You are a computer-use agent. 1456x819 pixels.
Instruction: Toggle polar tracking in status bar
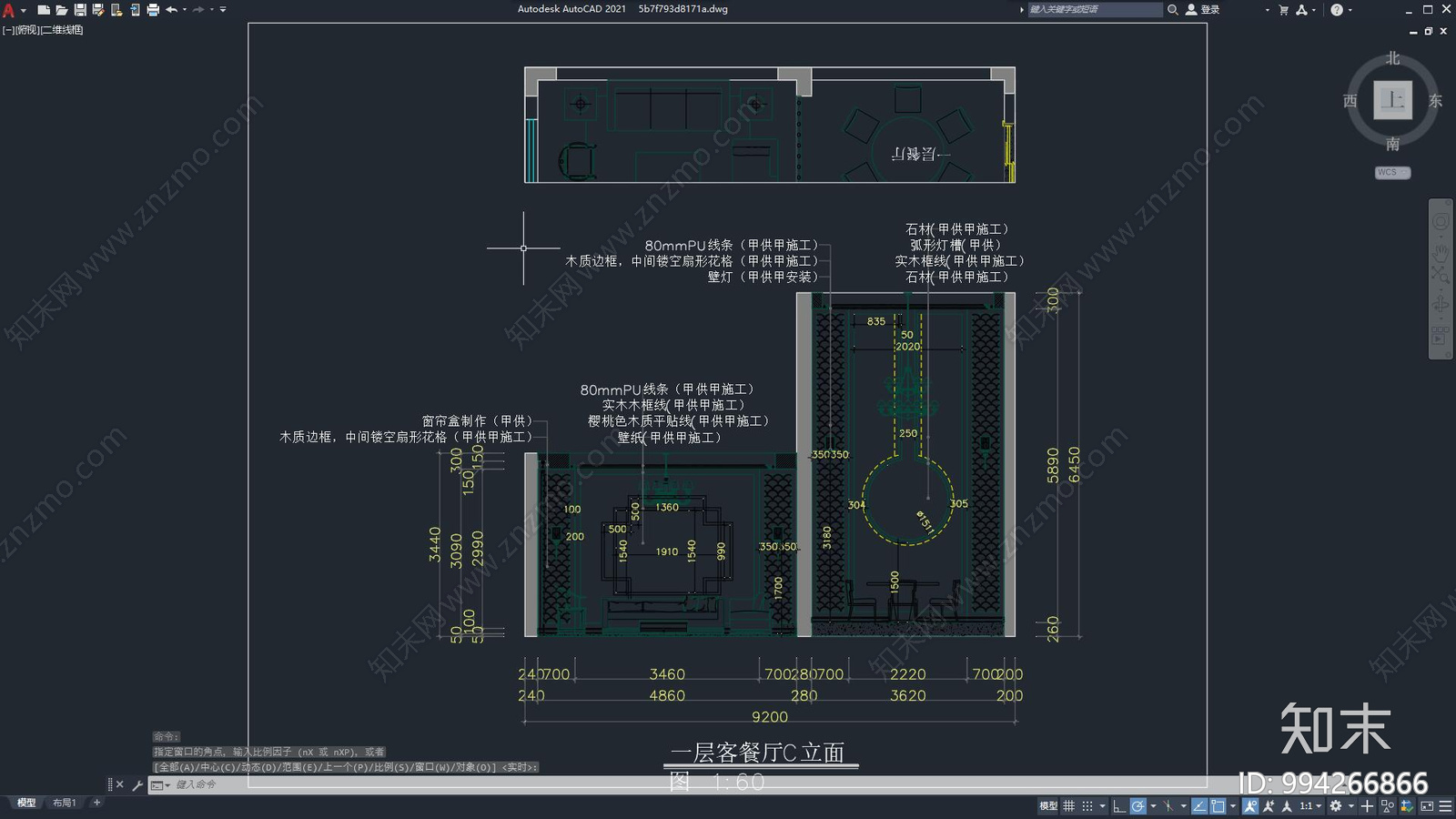pos(1138,805)
